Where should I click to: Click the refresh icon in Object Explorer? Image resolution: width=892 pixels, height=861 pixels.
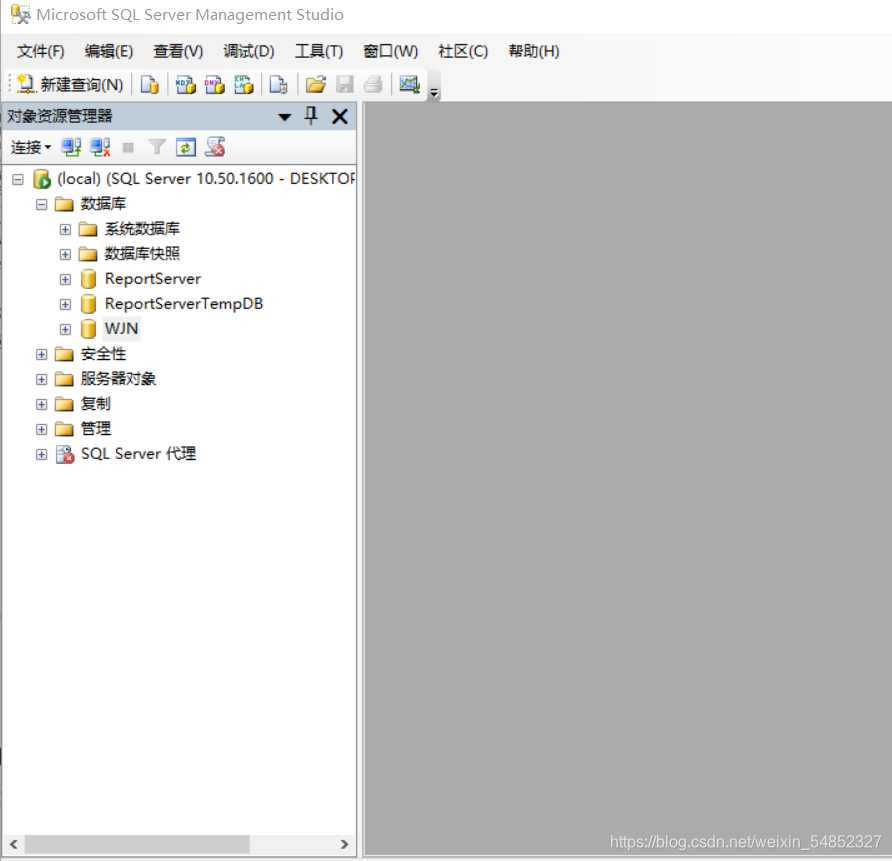click(x=185, y=148)
